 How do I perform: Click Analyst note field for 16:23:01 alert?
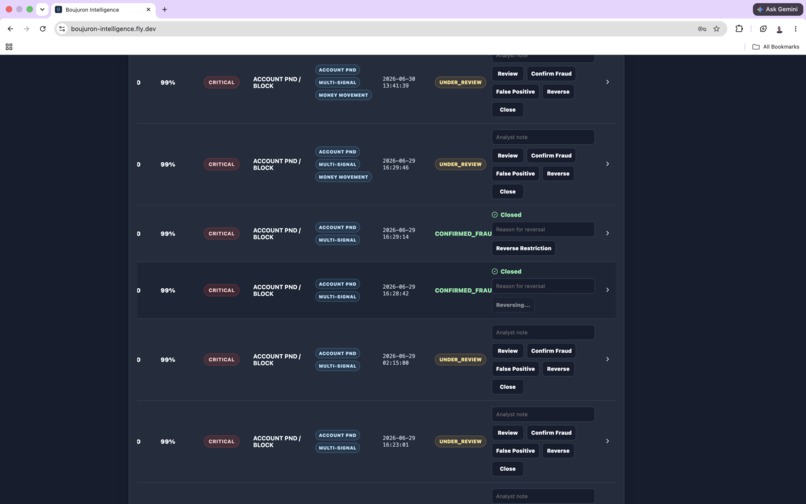543,414
